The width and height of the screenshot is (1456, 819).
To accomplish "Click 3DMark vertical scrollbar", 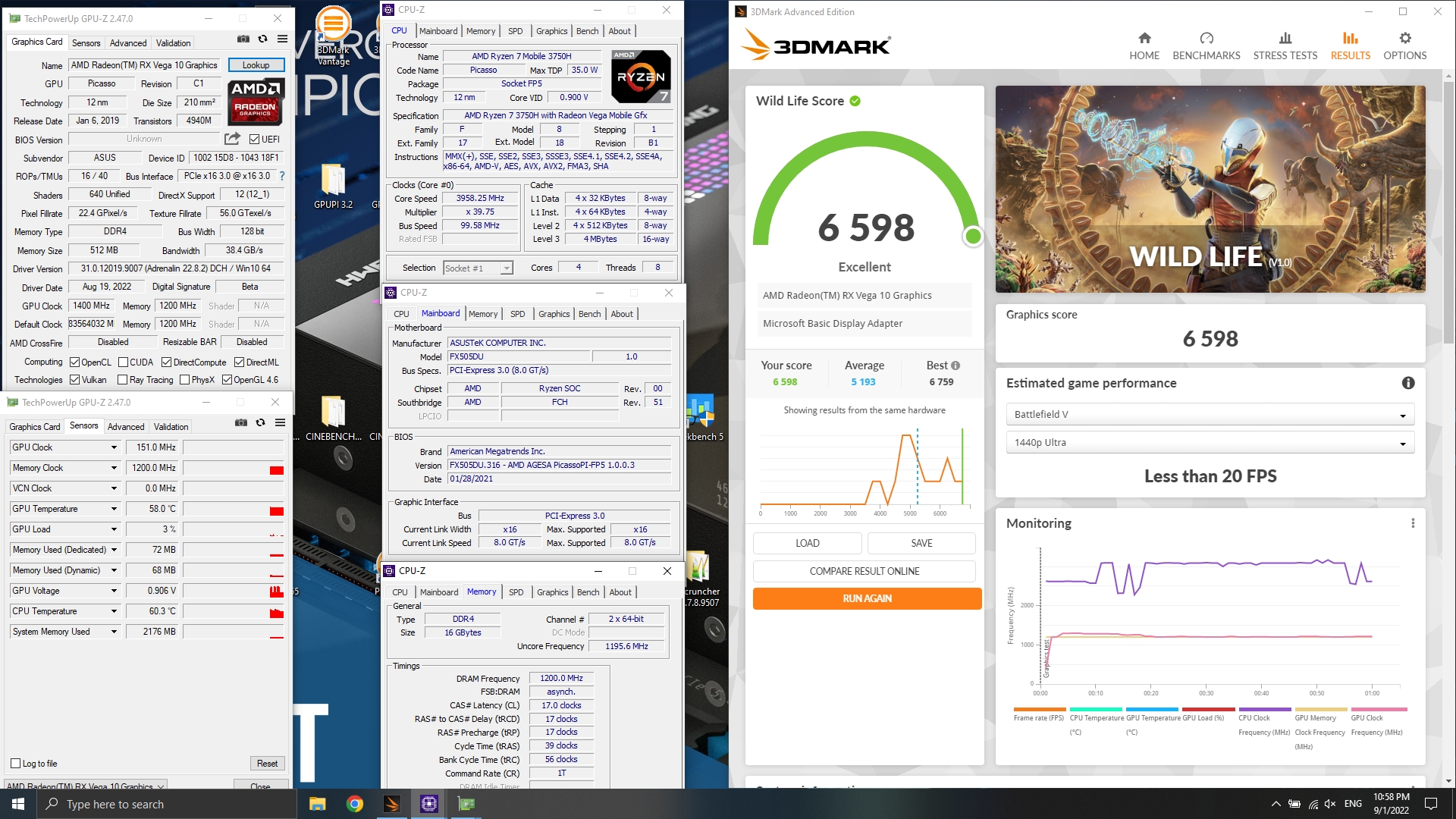I will point(1448,212).
